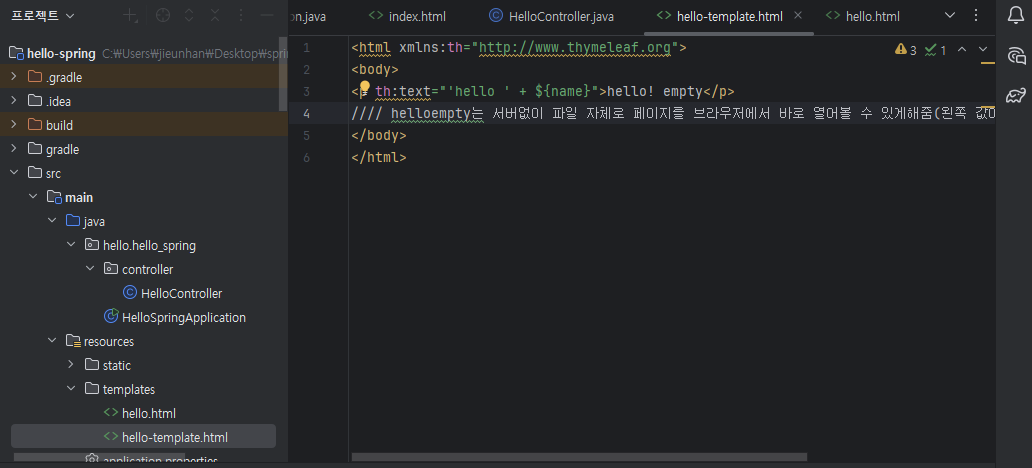
Task: Select the hello-spring project root
Action: click(62, 53)
